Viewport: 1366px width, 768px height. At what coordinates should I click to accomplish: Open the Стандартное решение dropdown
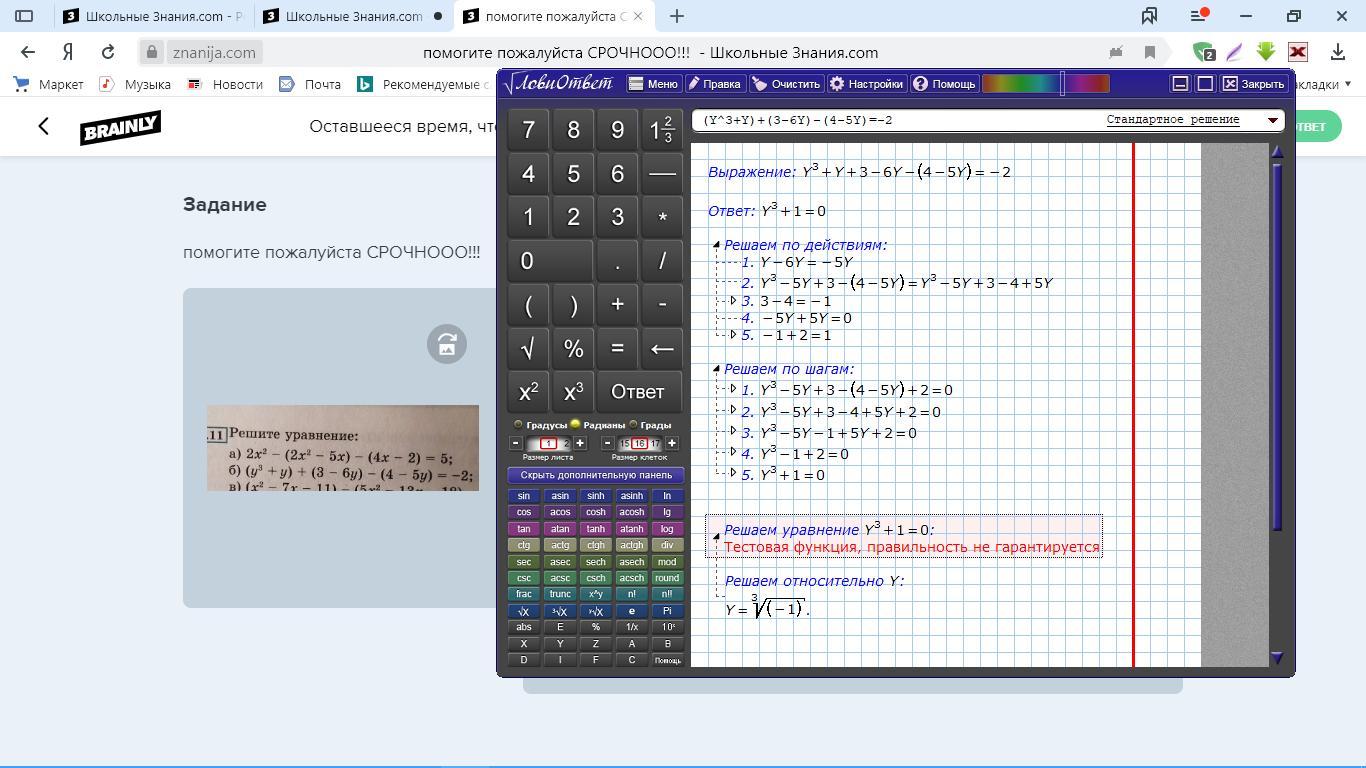point(1272,120)
